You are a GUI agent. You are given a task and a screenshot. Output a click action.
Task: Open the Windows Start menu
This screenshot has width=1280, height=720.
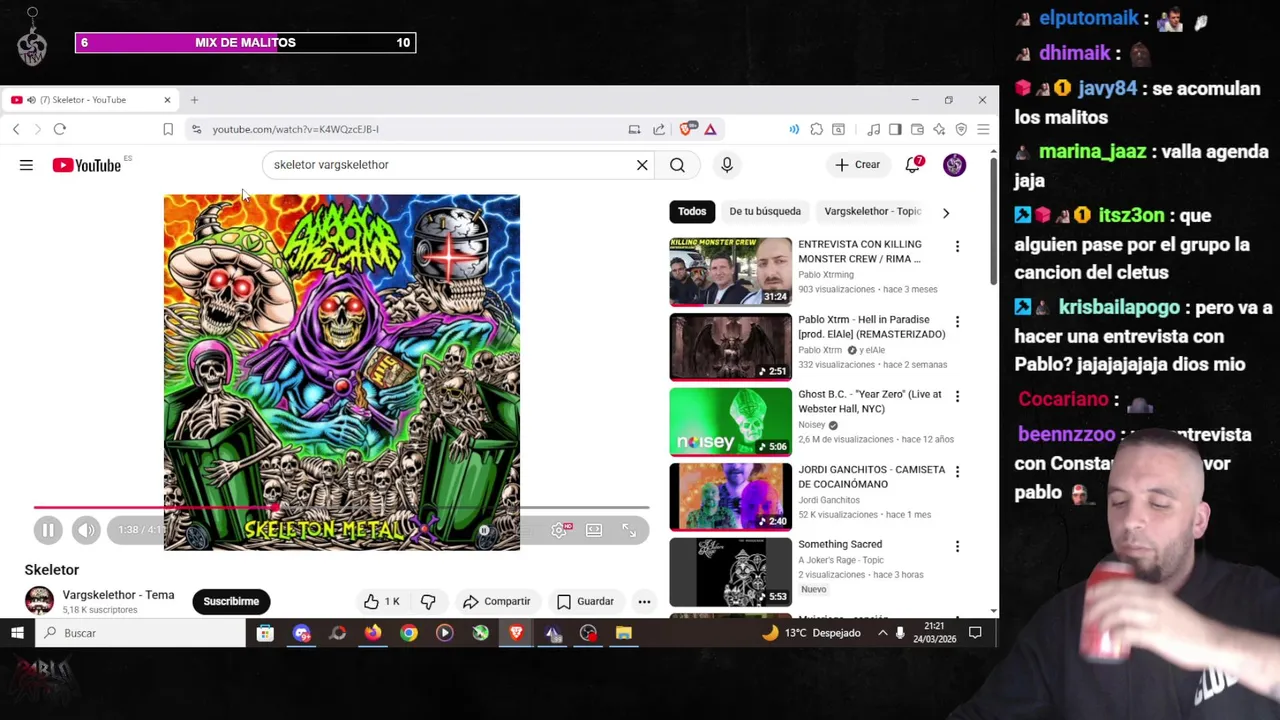point(17,633)
